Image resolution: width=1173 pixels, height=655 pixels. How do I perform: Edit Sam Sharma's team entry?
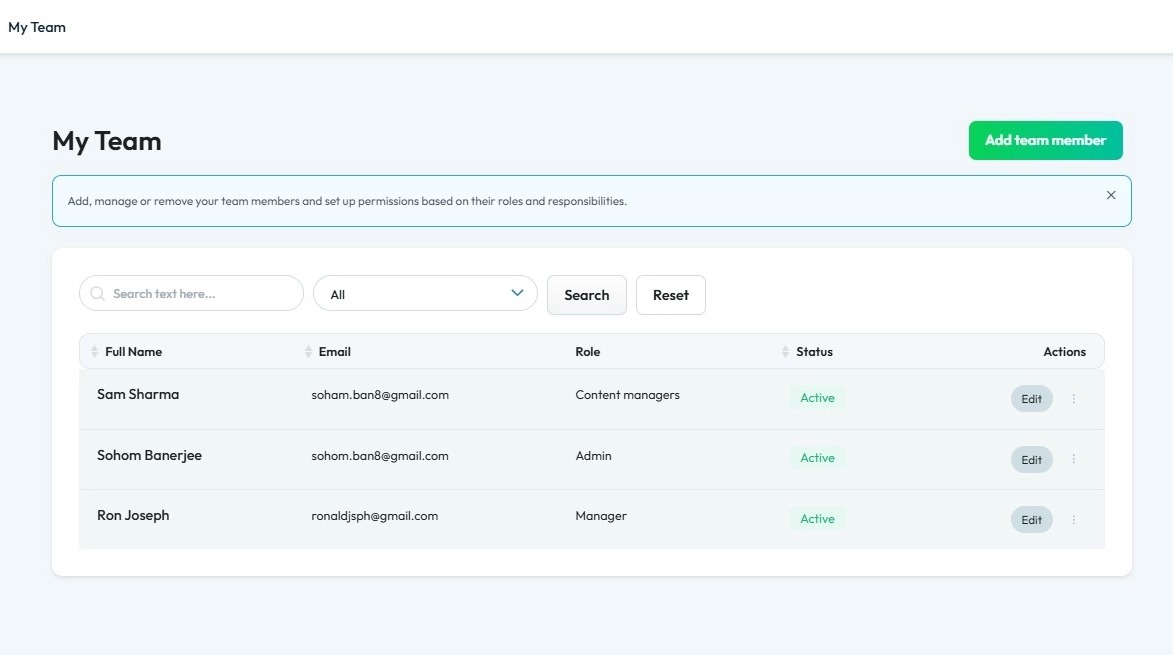point(1031,399)
